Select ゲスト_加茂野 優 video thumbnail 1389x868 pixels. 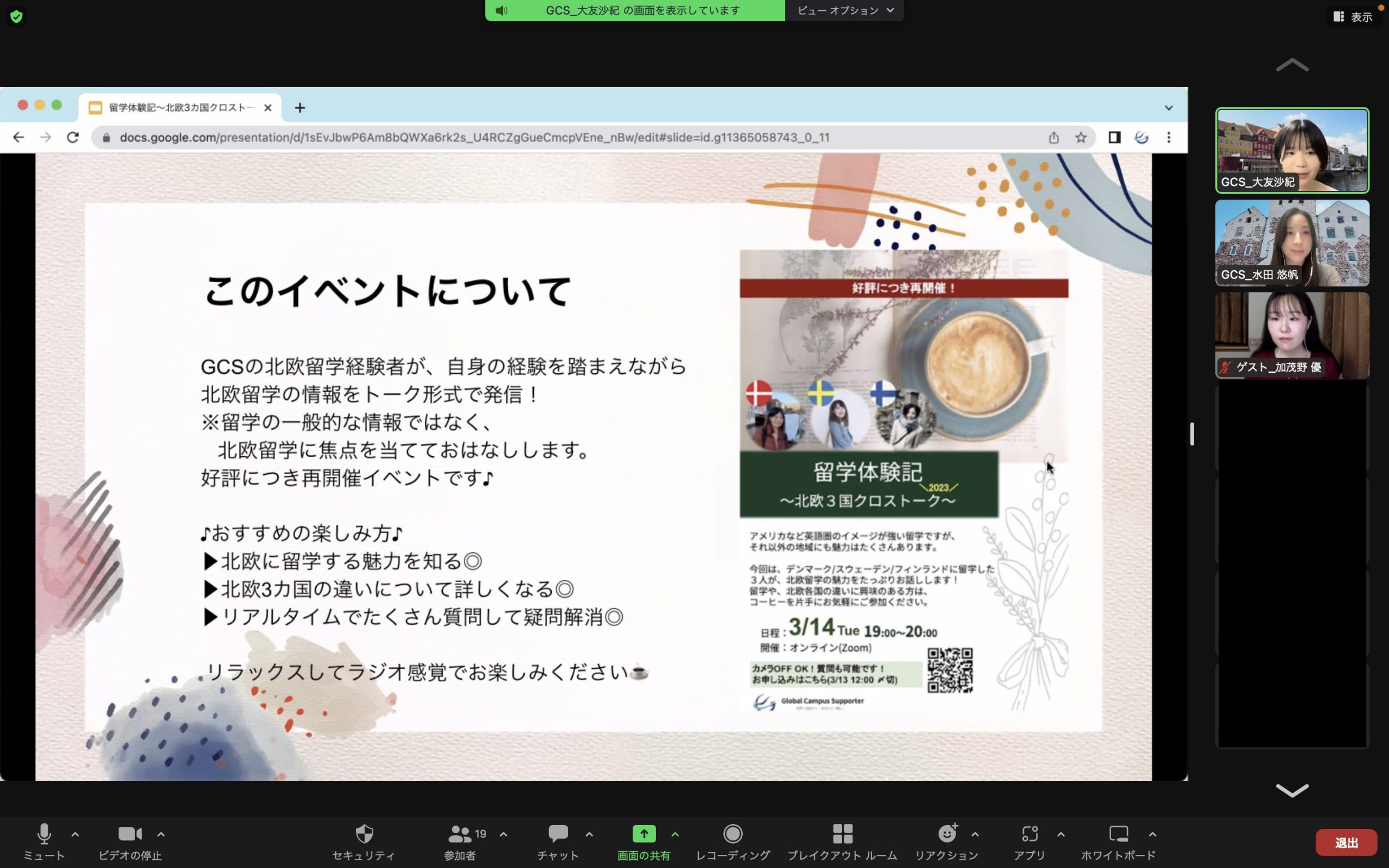coord(1292,335)
